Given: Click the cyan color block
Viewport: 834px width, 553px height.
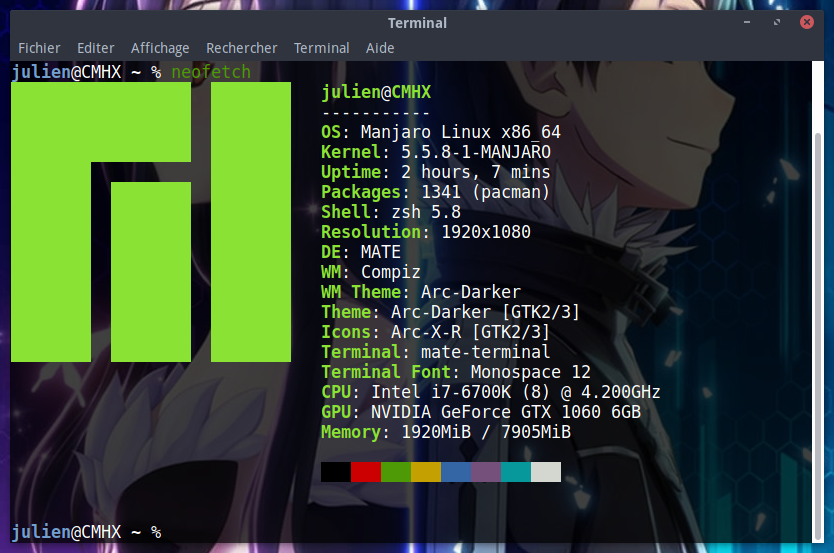Looking at the screenshot, I should tap(516, 472).
